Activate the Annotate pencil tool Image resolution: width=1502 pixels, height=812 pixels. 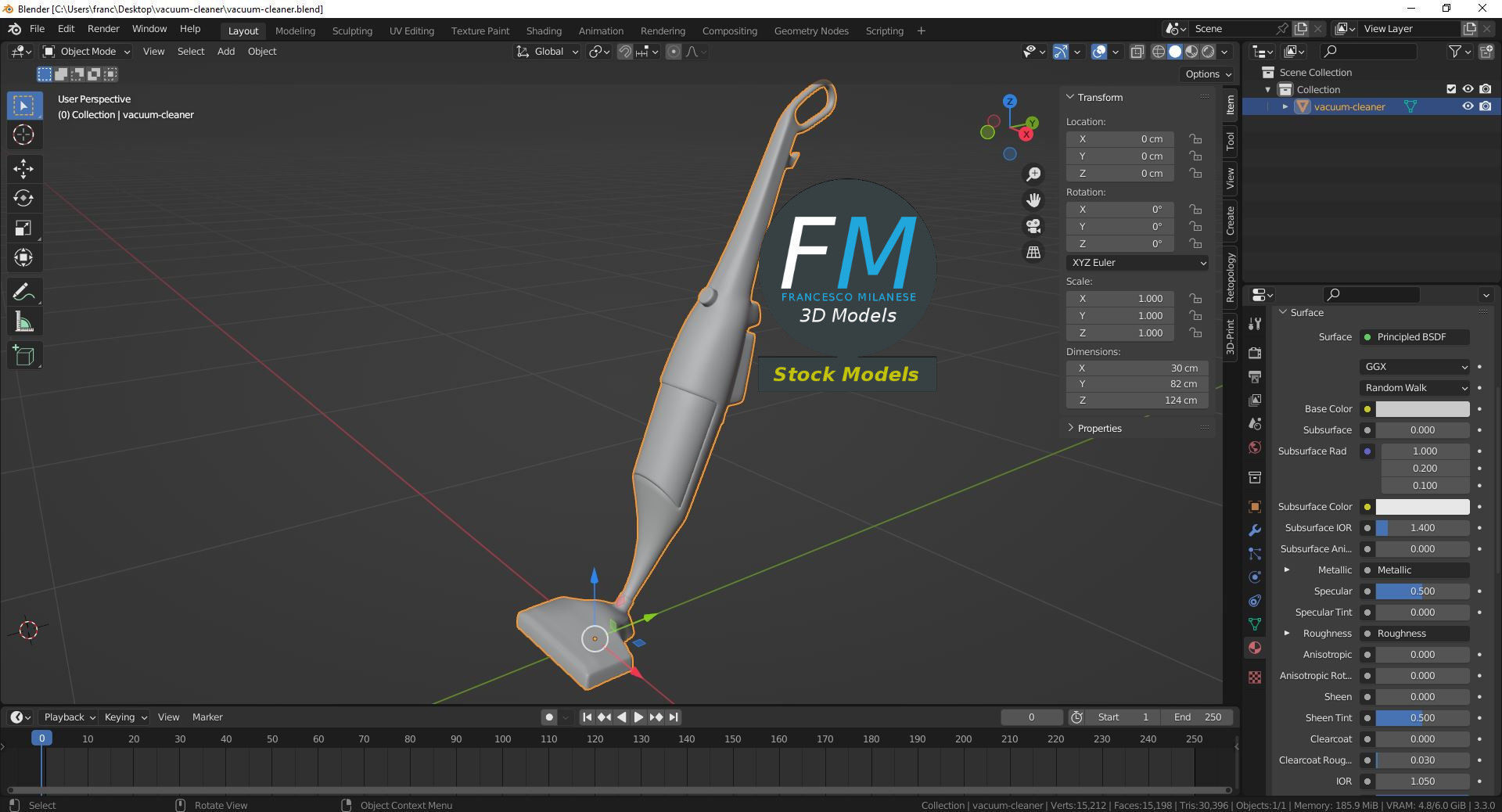(23, 292)
